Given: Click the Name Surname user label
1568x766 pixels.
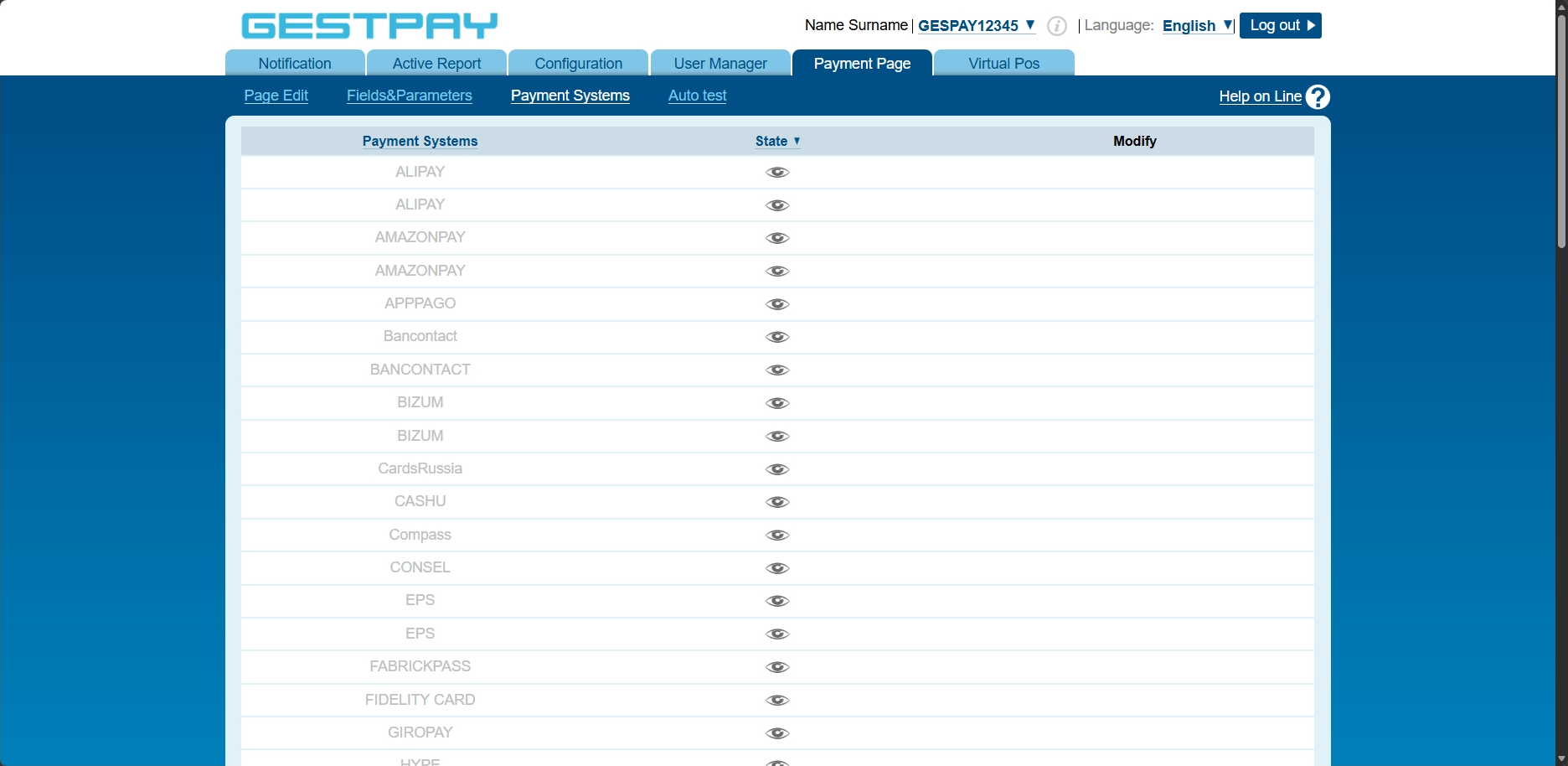Looking at the screenshot, I should 856,25.
